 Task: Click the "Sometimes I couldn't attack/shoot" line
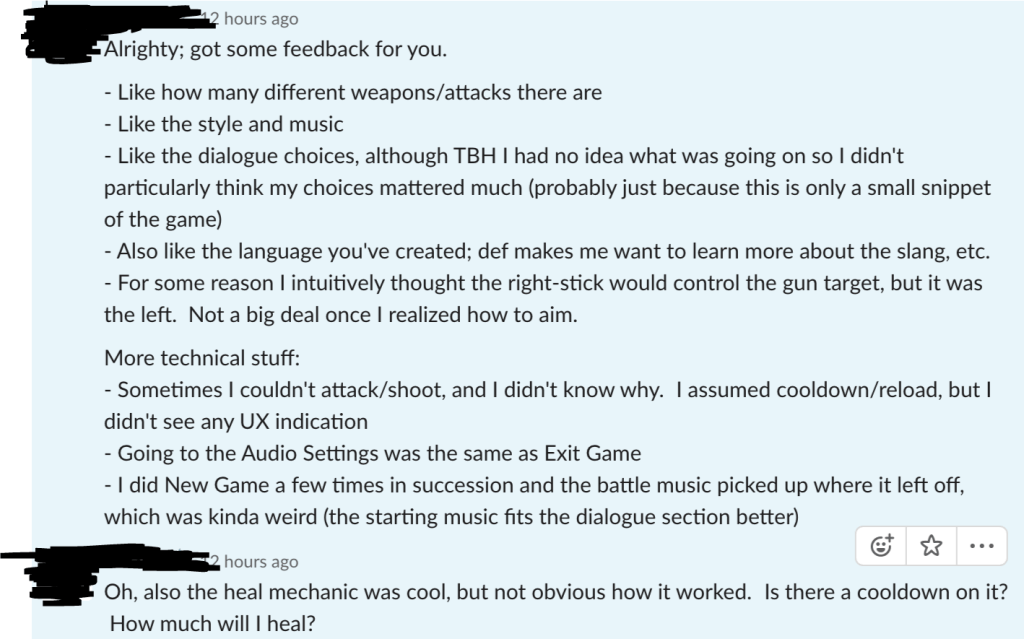547,390
